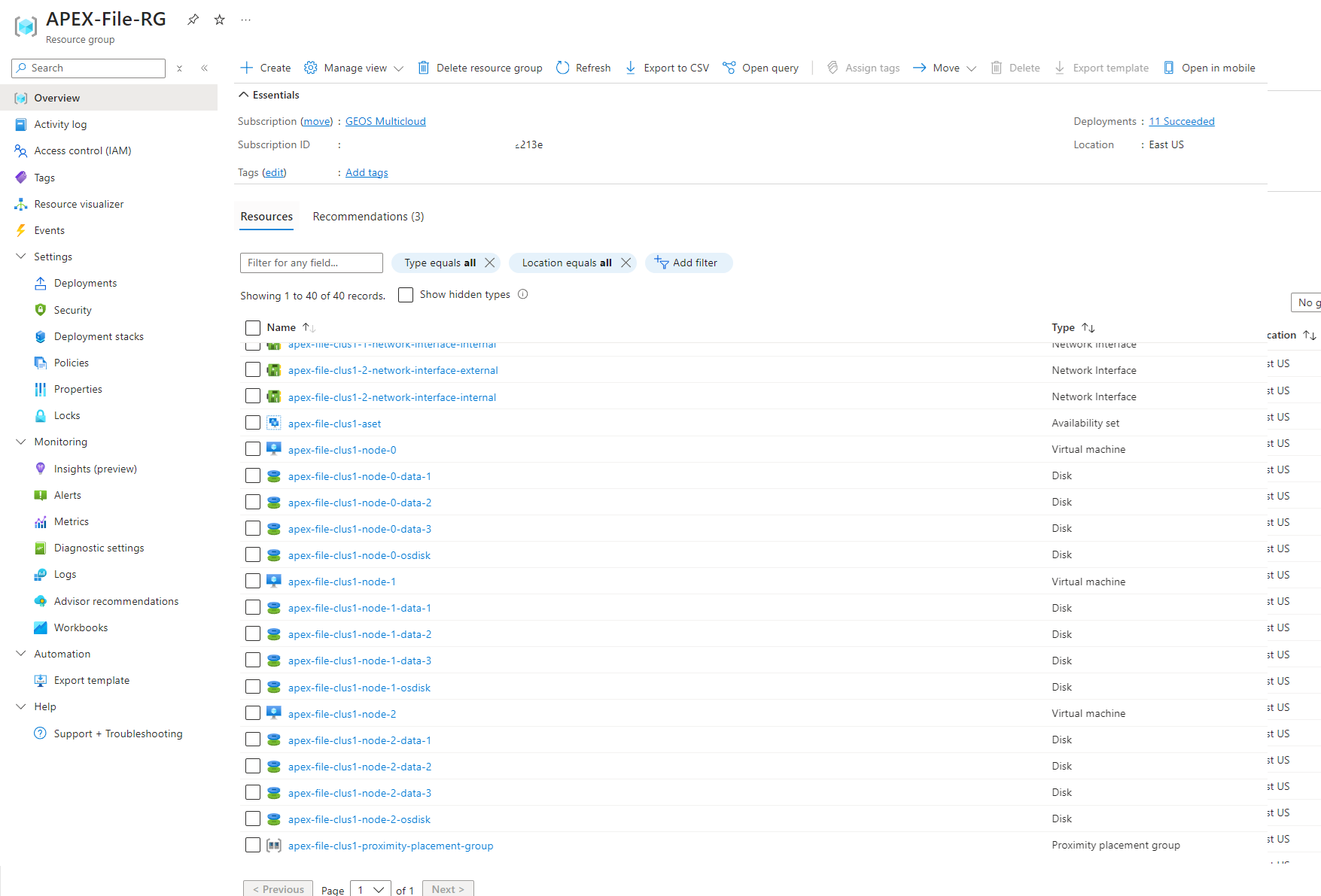Click the Refresh icon in toolbar
The width and height of the screenshot is (1321, 896).
563,68
